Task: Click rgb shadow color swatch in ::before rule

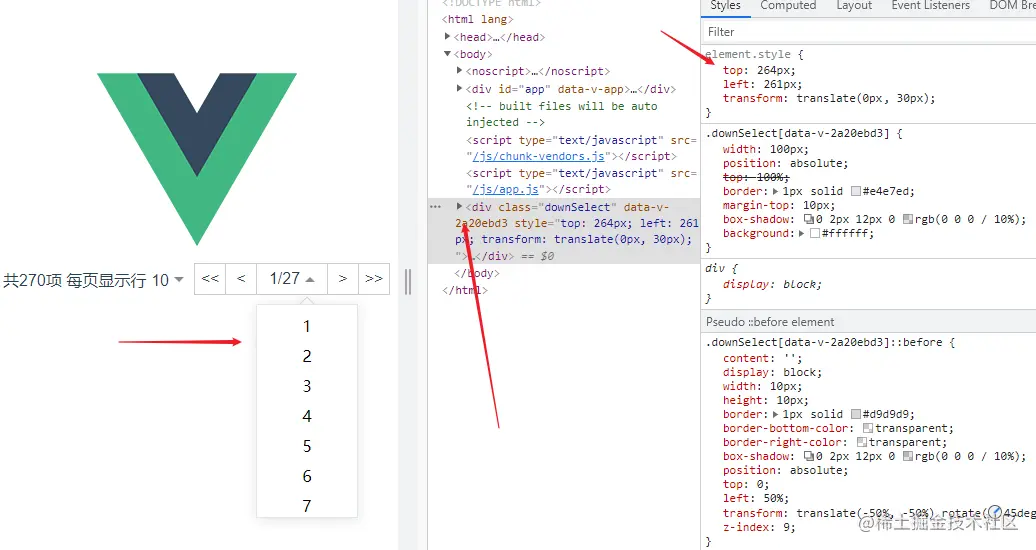Action: coord(908,456)
